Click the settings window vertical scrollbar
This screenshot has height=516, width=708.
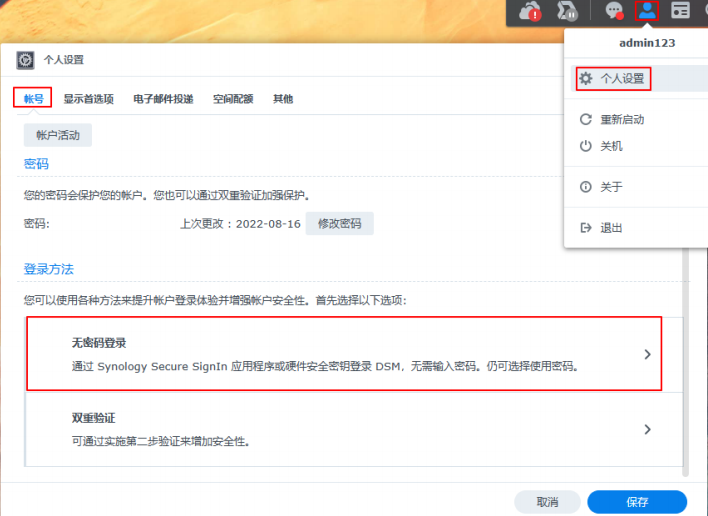(685, 361)
